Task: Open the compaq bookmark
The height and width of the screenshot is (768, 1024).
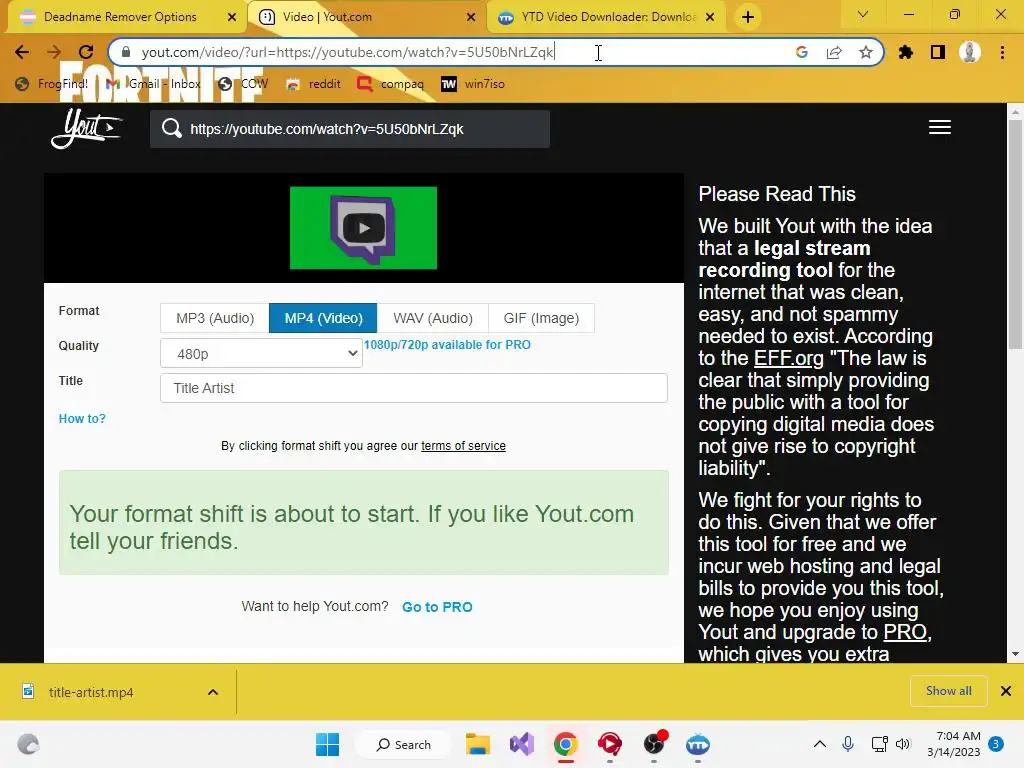Action: pyautogui.click(x=391, y=84)
